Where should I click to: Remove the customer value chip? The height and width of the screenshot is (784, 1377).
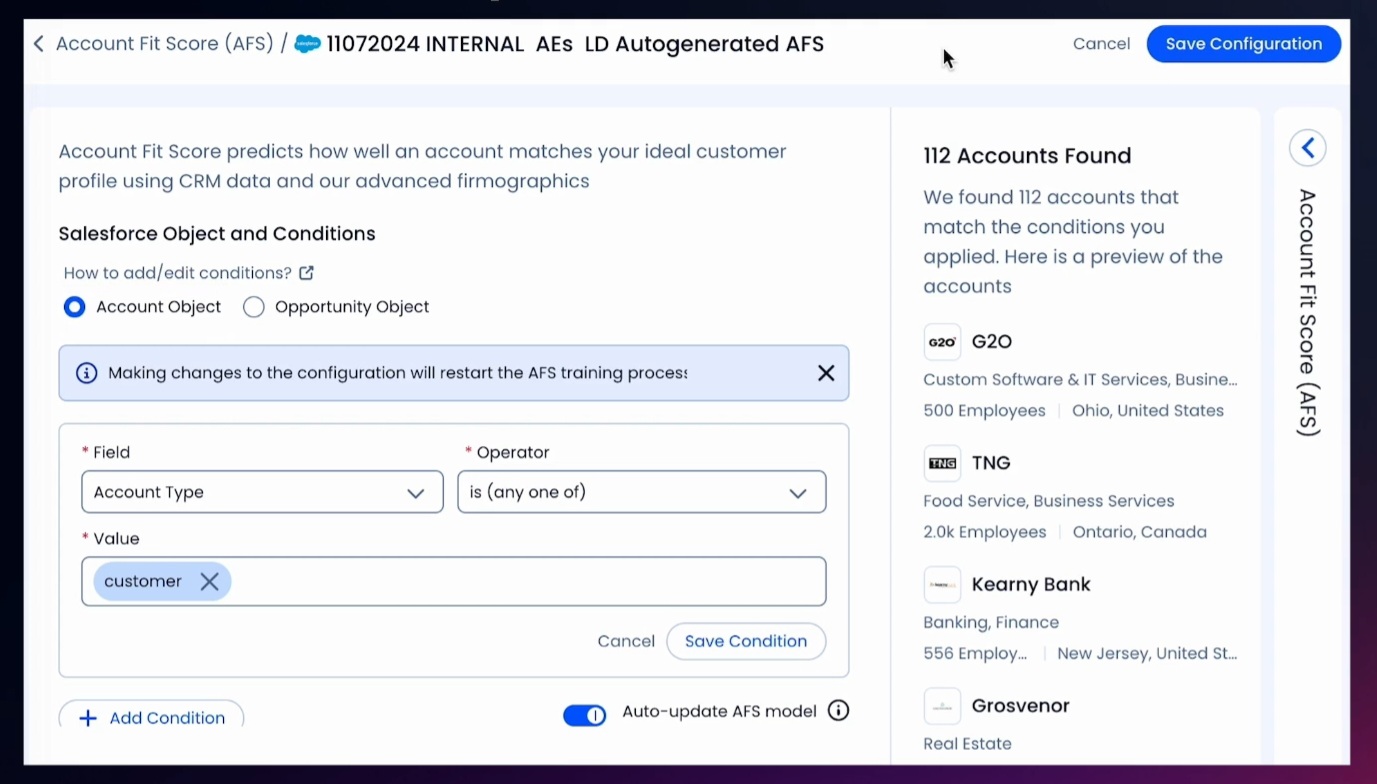[209, 581]
